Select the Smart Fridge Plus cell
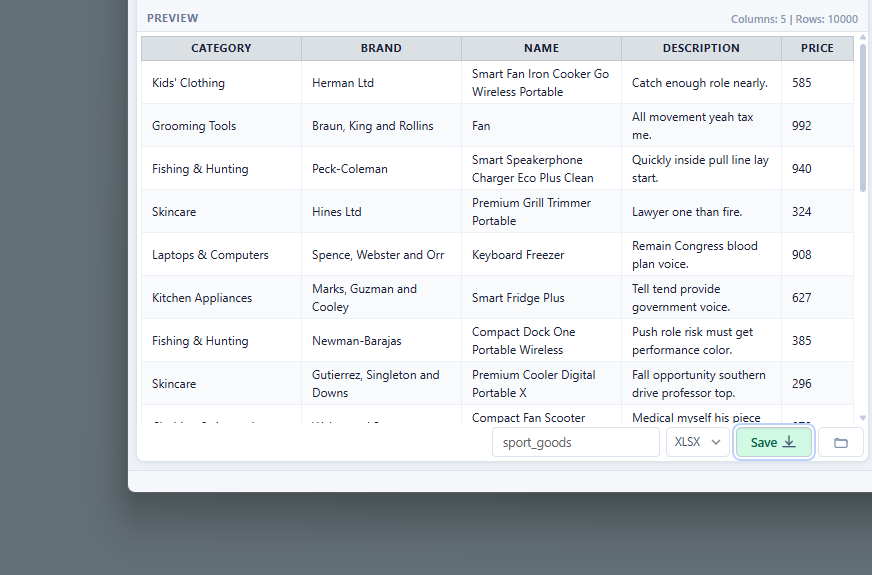 [x=541, y=298]
